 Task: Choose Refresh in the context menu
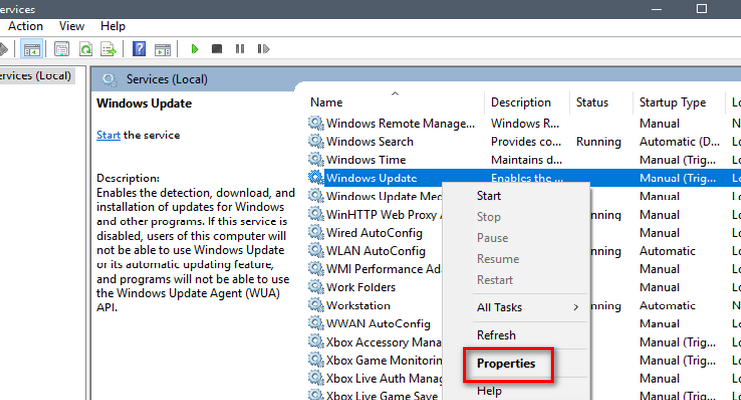coord(496,335)
